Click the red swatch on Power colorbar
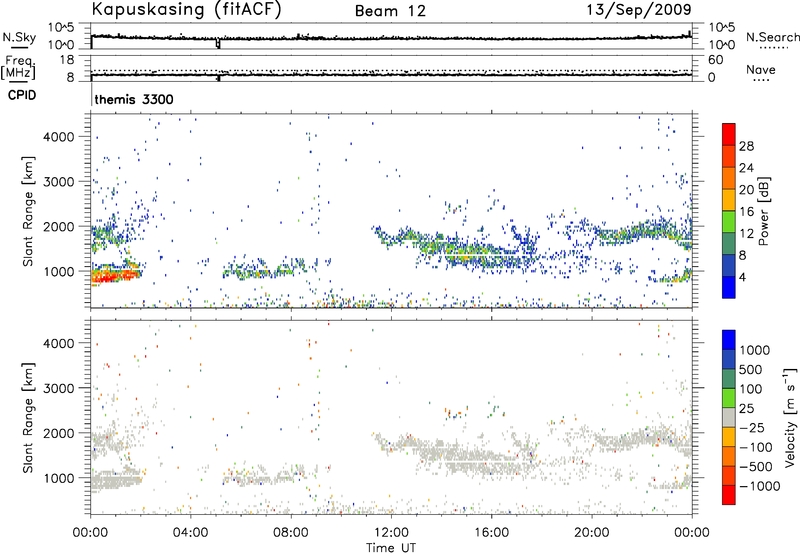The image size is (800, 554). tap(729, 134)
